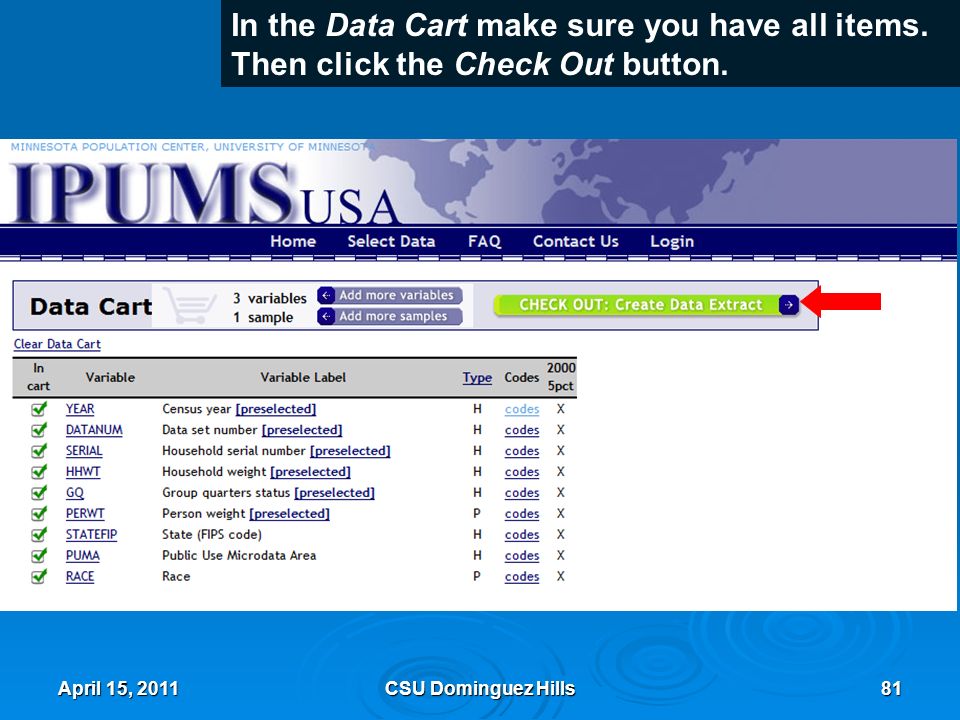Uncheck the SERIAL variable checkbox
The height and width of the screenshot is (720, 960).
[39, 451]
